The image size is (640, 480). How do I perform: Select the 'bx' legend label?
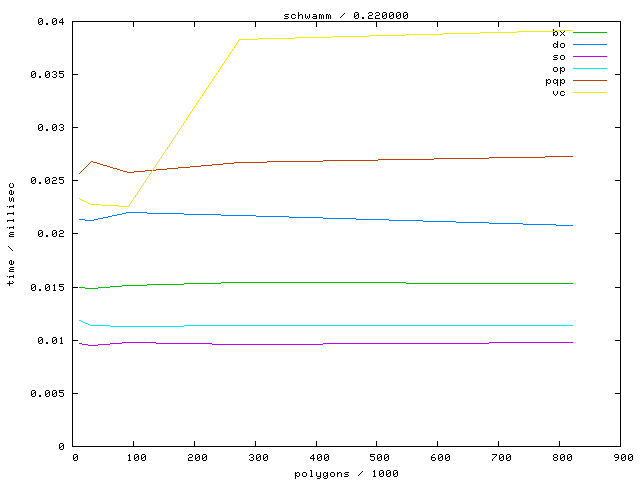558,32
